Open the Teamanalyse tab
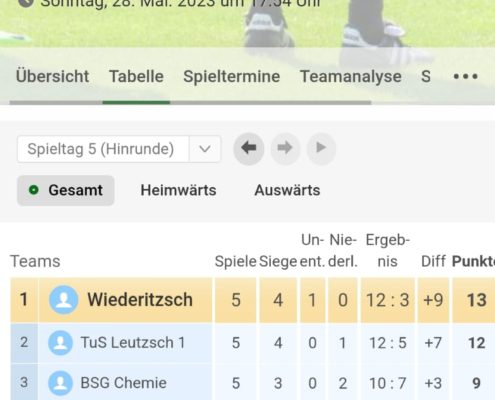495x400 pixels. coord(351,77)
